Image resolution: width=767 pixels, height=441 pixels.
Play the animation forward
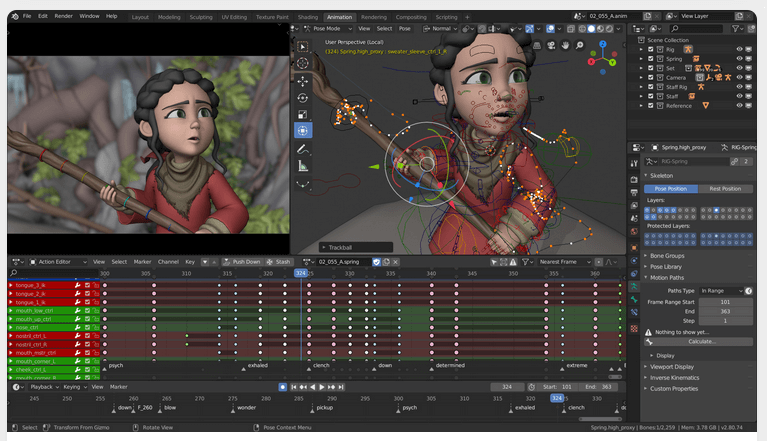pos(322,387)
